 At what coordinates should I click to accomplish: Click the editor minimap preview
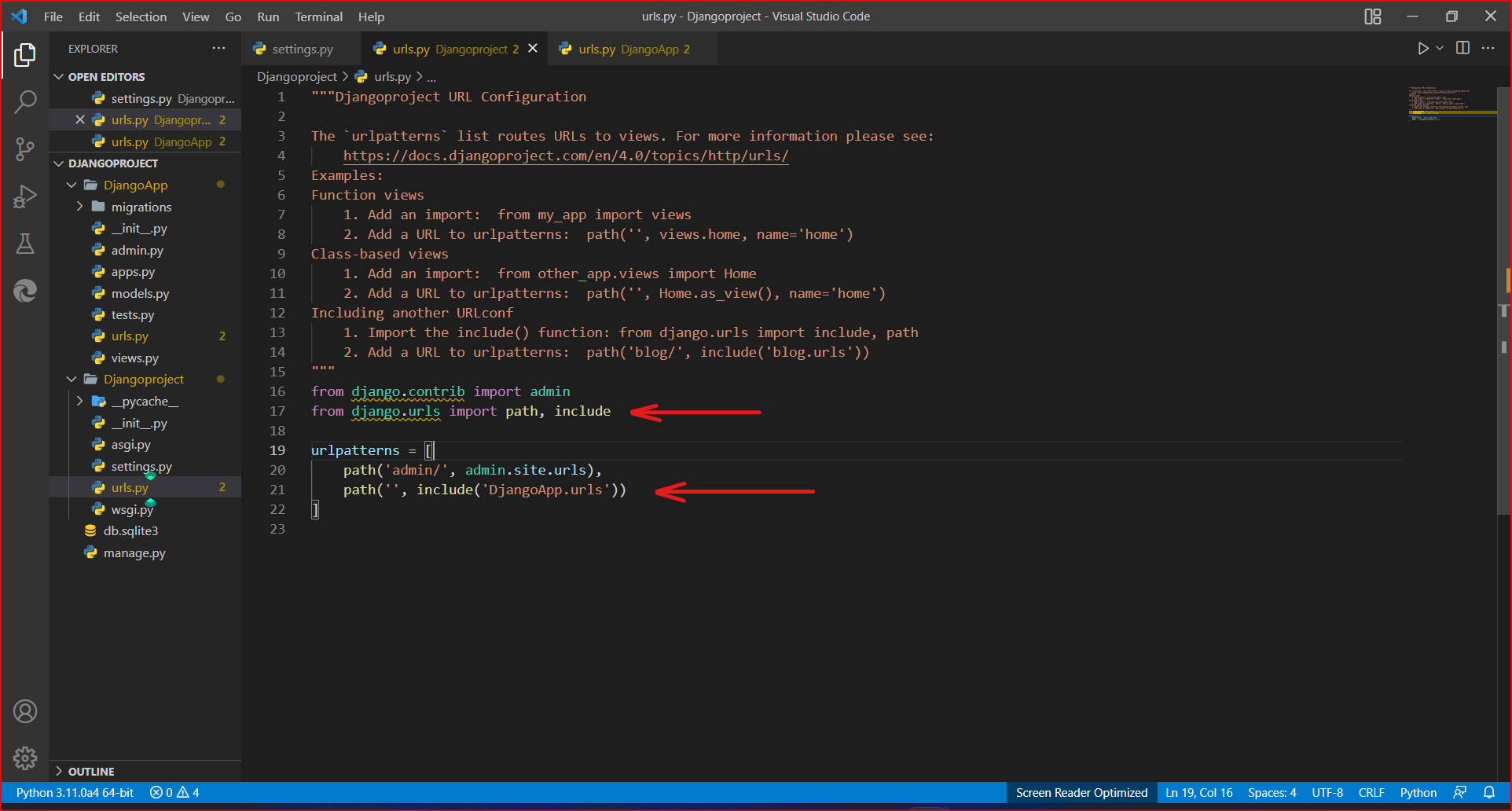tap(1451, 104)
